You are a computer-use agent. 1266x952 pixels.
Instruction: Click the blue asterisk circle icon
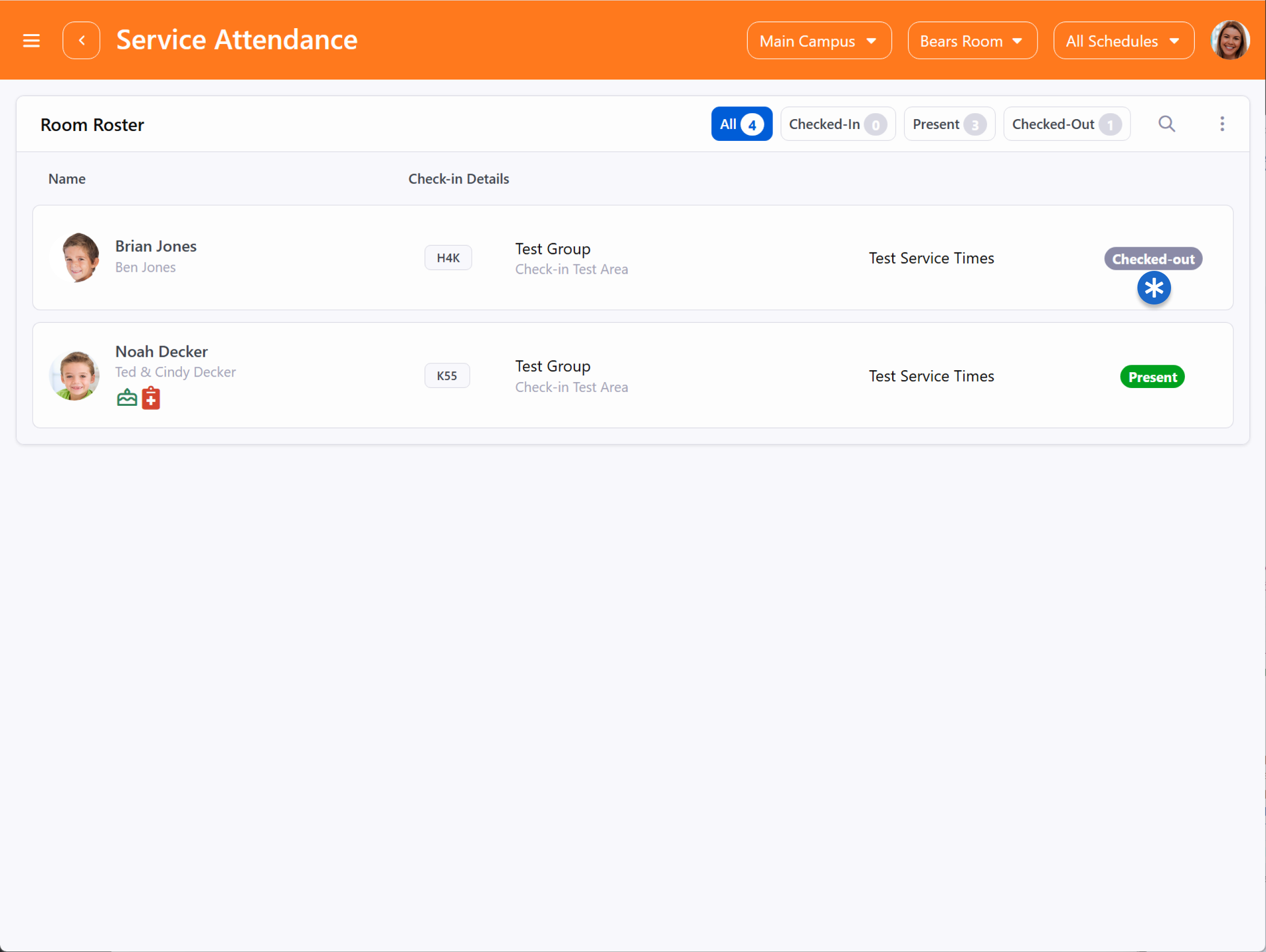[x=1153, y=288]
